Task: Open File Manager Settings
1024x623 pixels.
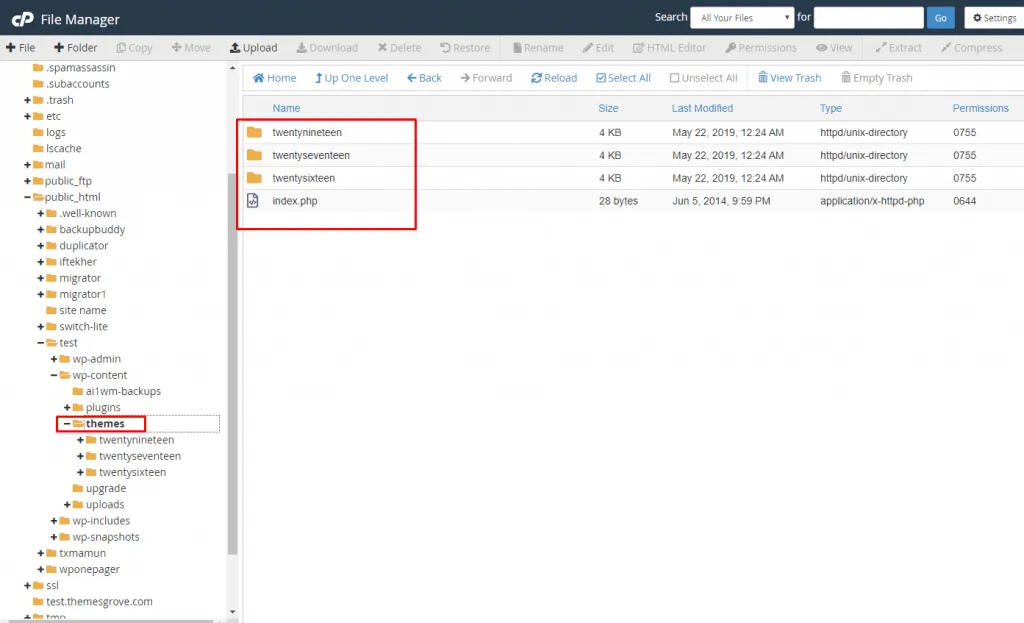Action: (994, 18)
